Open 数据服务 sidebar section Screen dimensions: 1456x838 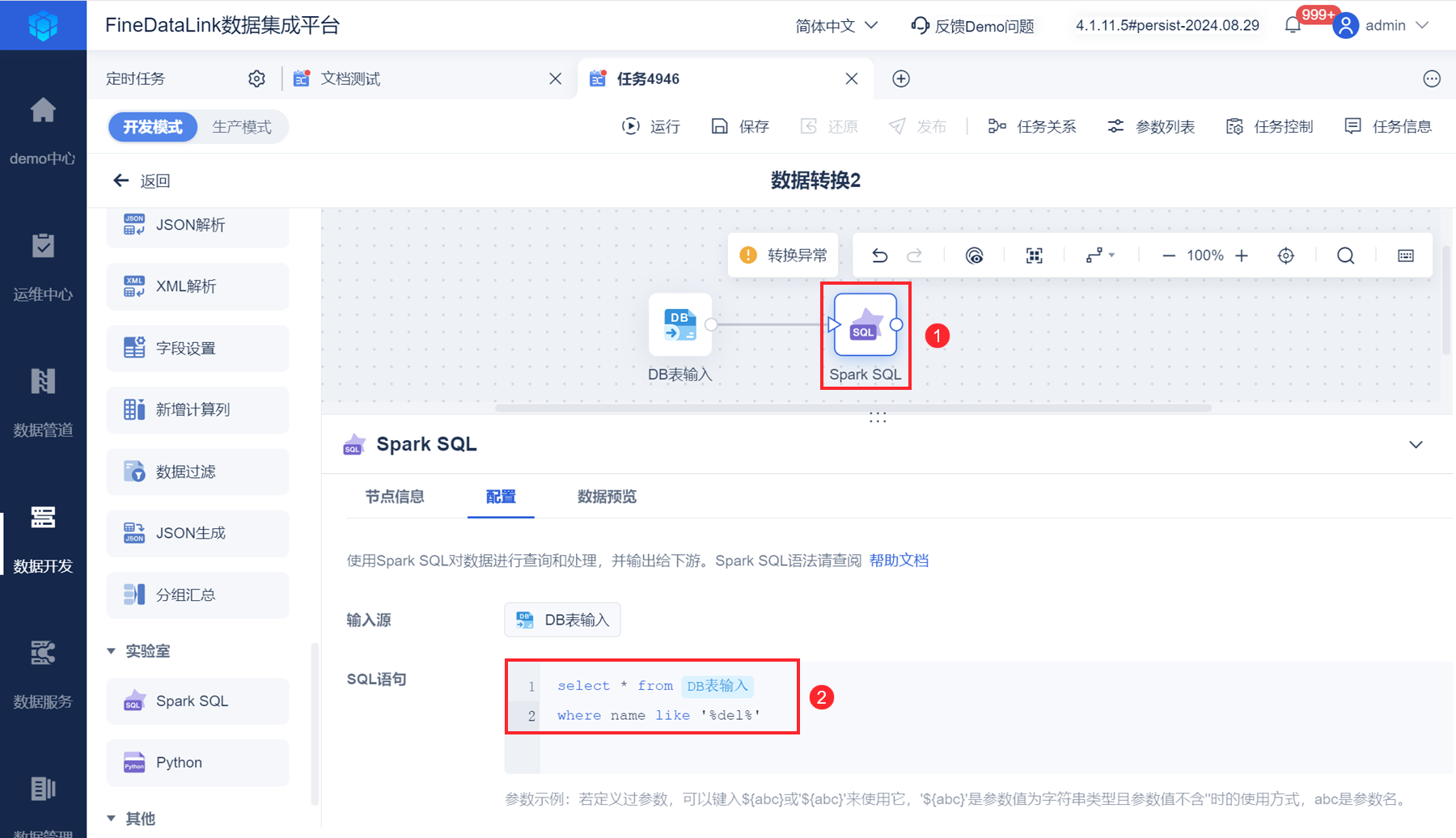43,675
